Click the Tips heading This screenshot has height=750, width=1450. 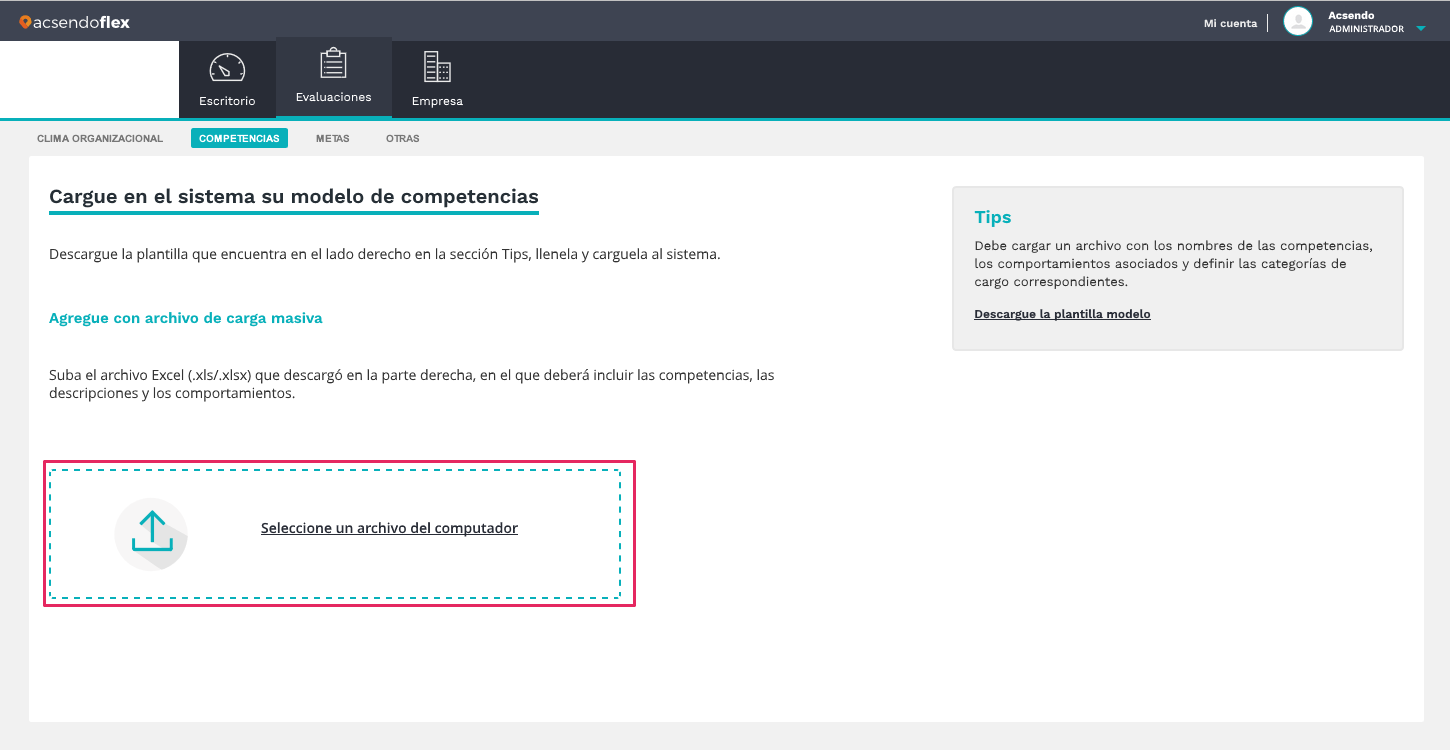tap(993, 217)
